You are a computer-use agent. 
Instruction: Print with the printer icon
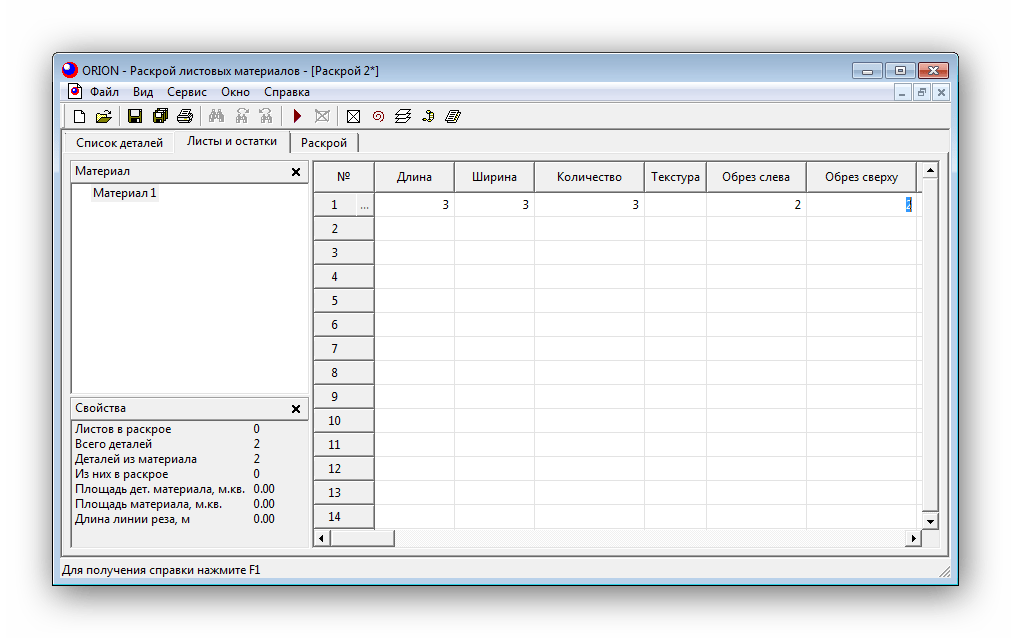184,116
